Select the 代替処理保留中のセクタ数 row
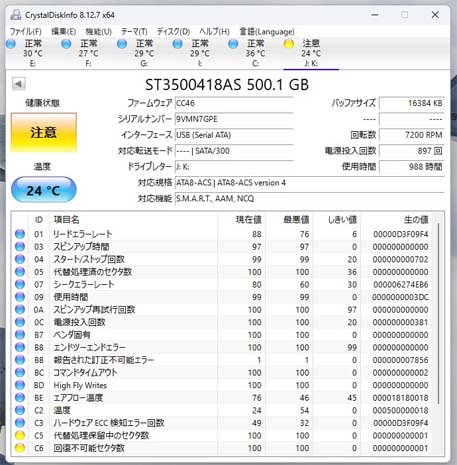Screen dimensions: 457x465 [222, 435]
